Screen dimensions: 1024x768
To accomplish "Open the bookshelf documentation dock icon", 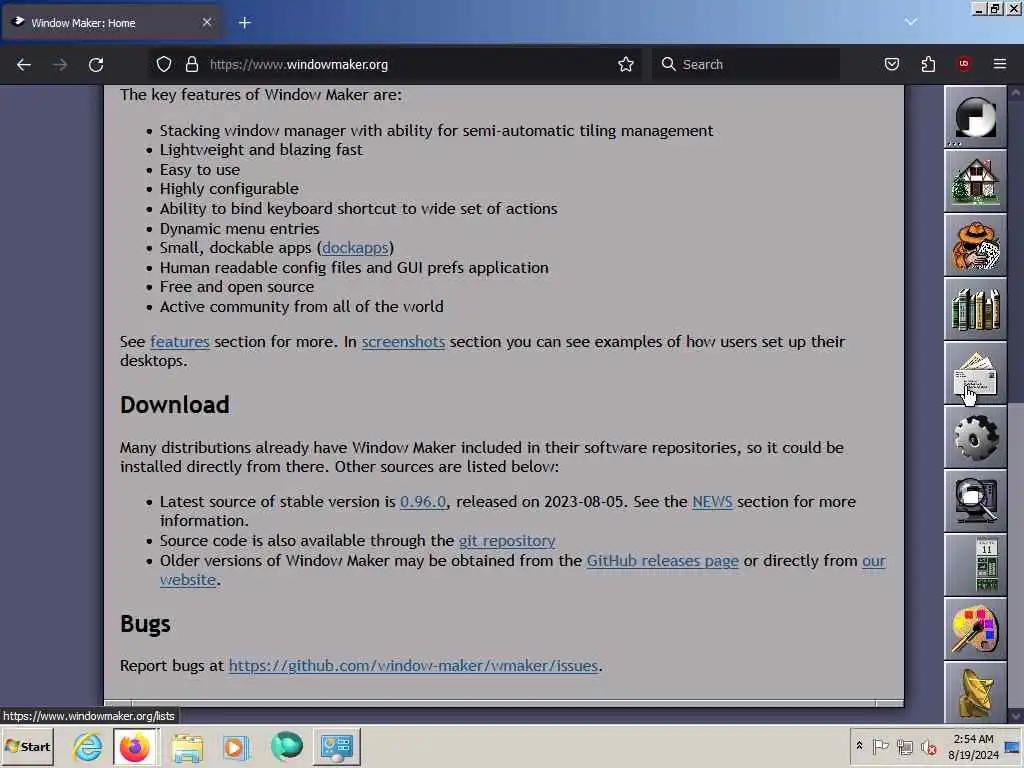I will tap(976, 310).
